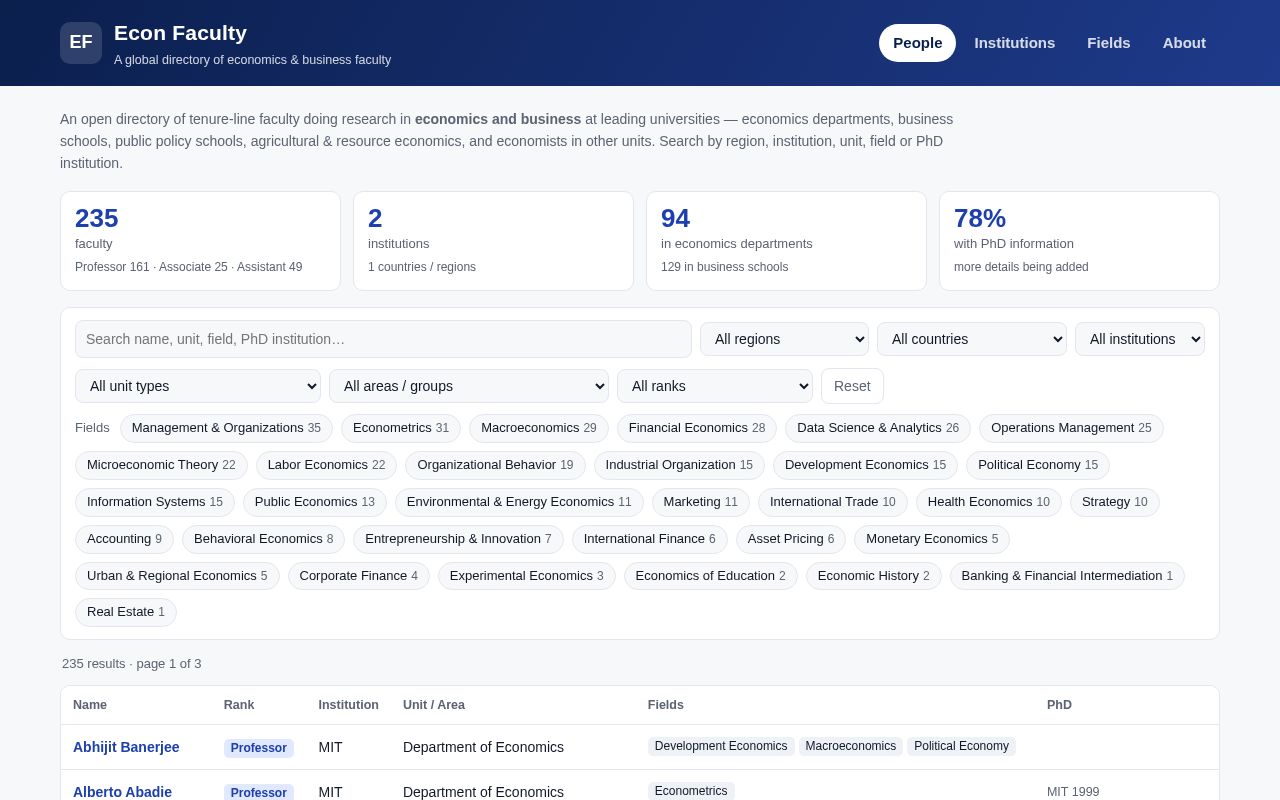Viewport: 1280px width, 800px height.
Task: Toggle the Information Systems chip
Action: [x=155, y=502]
